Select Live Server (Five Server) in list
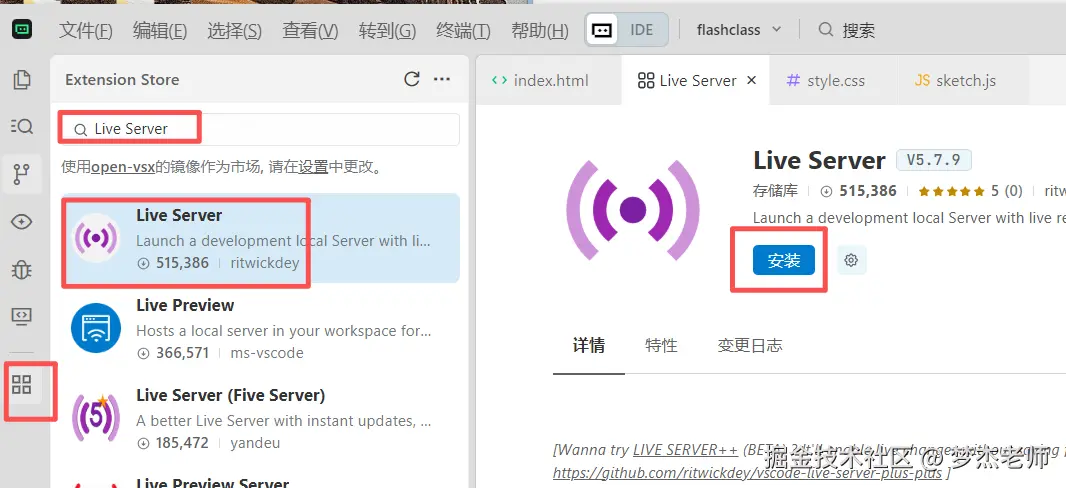 [260, 418]
